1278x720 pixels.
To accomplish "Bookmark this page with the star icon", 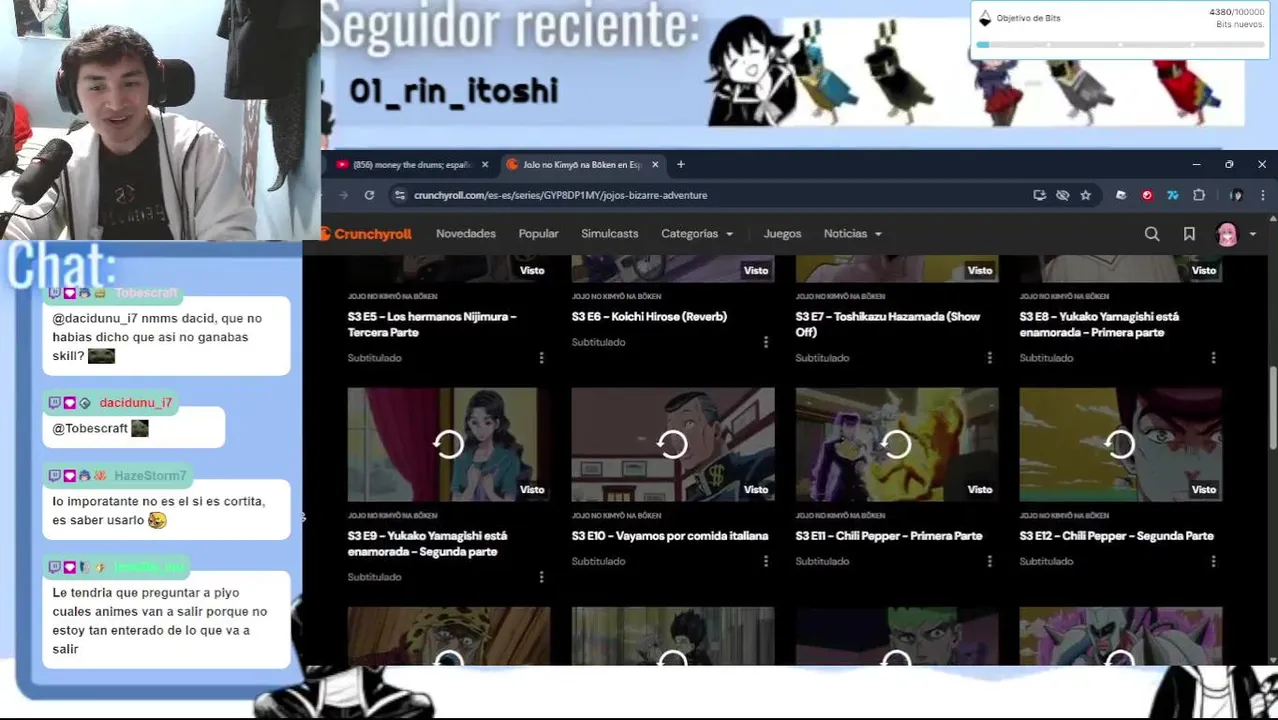I will (x=1085, y=195).
